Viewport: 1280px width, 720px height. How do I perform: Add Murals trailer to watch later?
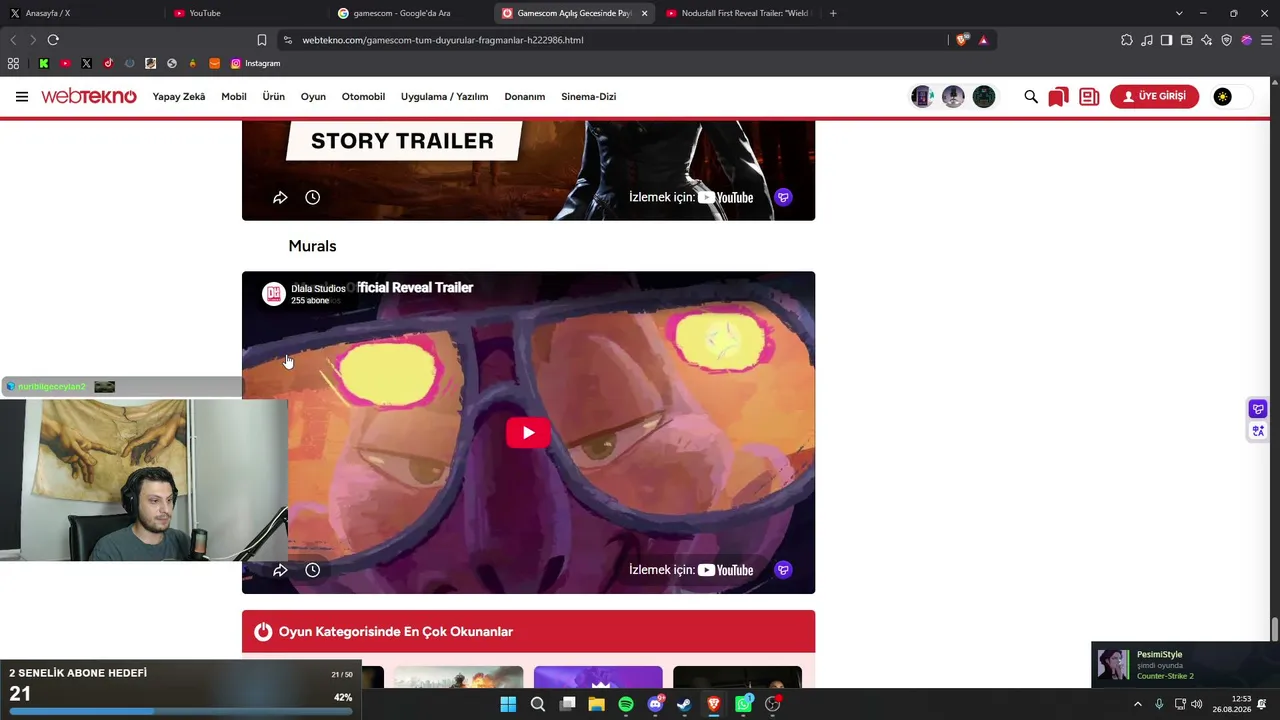click(x=313, y=570)
